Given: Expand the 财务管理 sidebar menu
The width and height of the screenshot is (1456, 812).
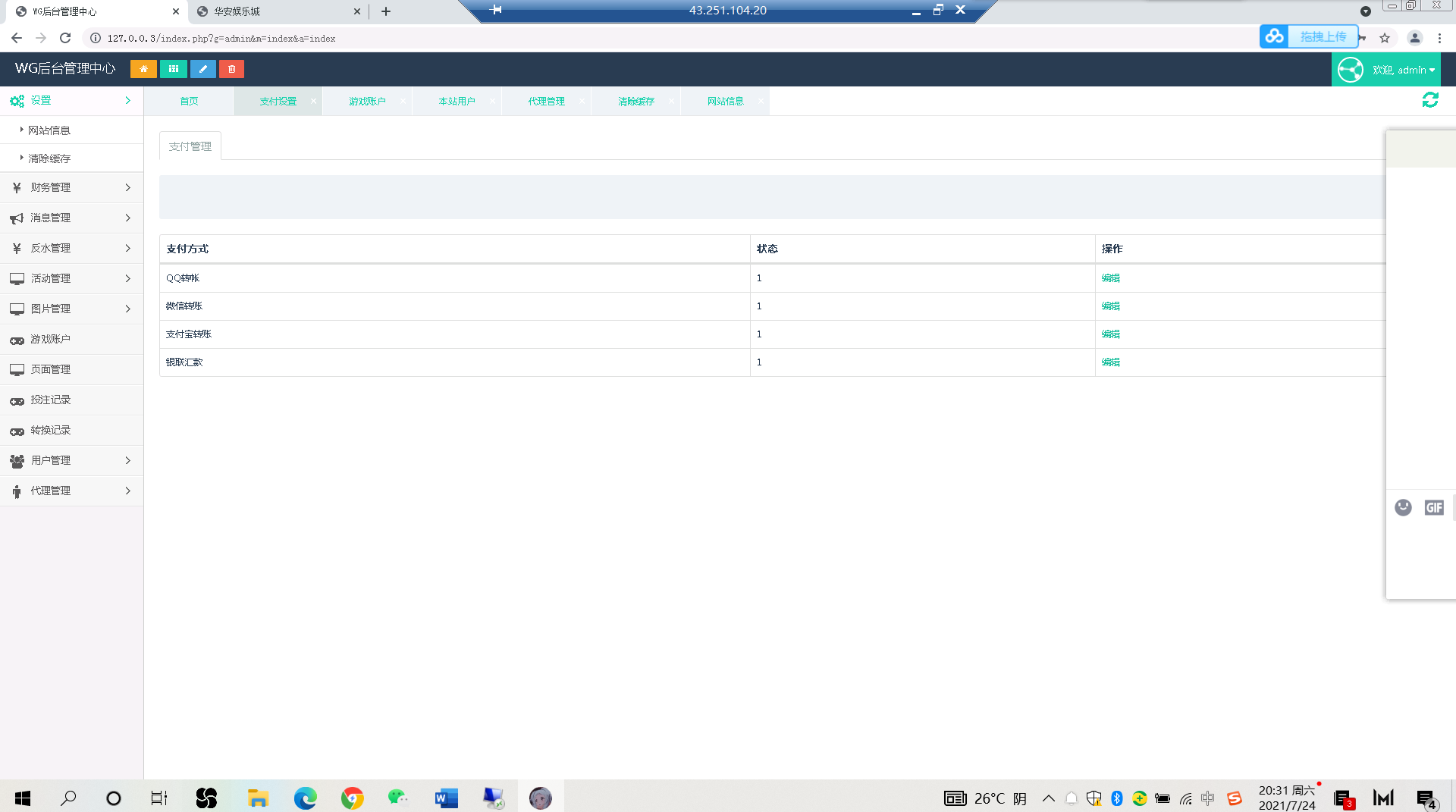Looking at the screenshot, I should [x=71, y=187].
